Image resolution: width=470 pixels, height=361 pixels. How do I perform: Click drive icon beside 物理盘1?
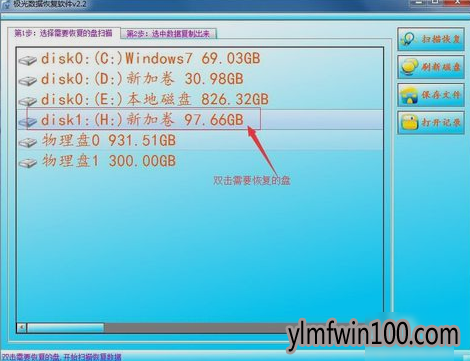pos(28,163)
